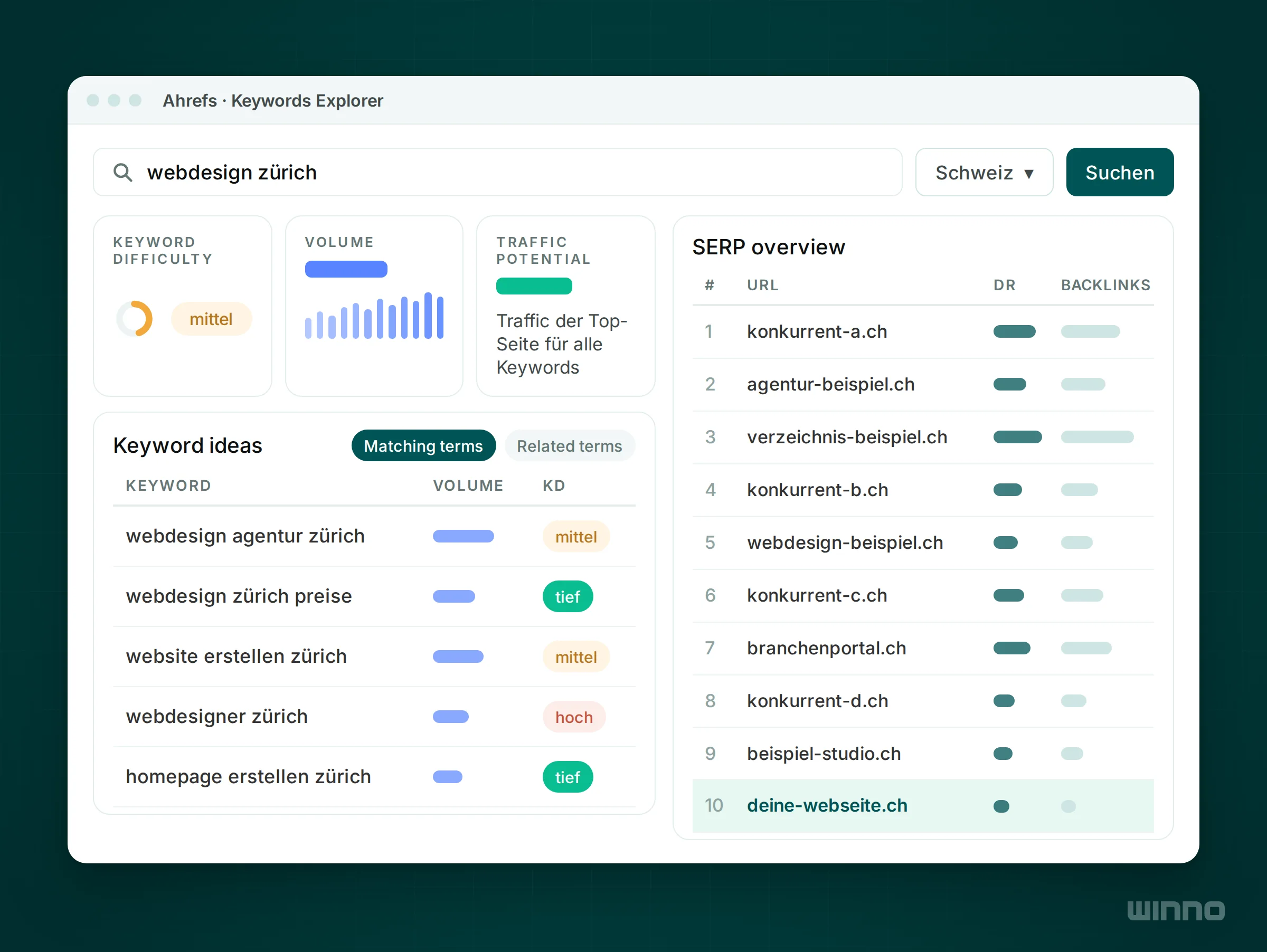
Task: Click the 'hoch' KD badge for webdesigner zürich
Action: coord(574,717)
